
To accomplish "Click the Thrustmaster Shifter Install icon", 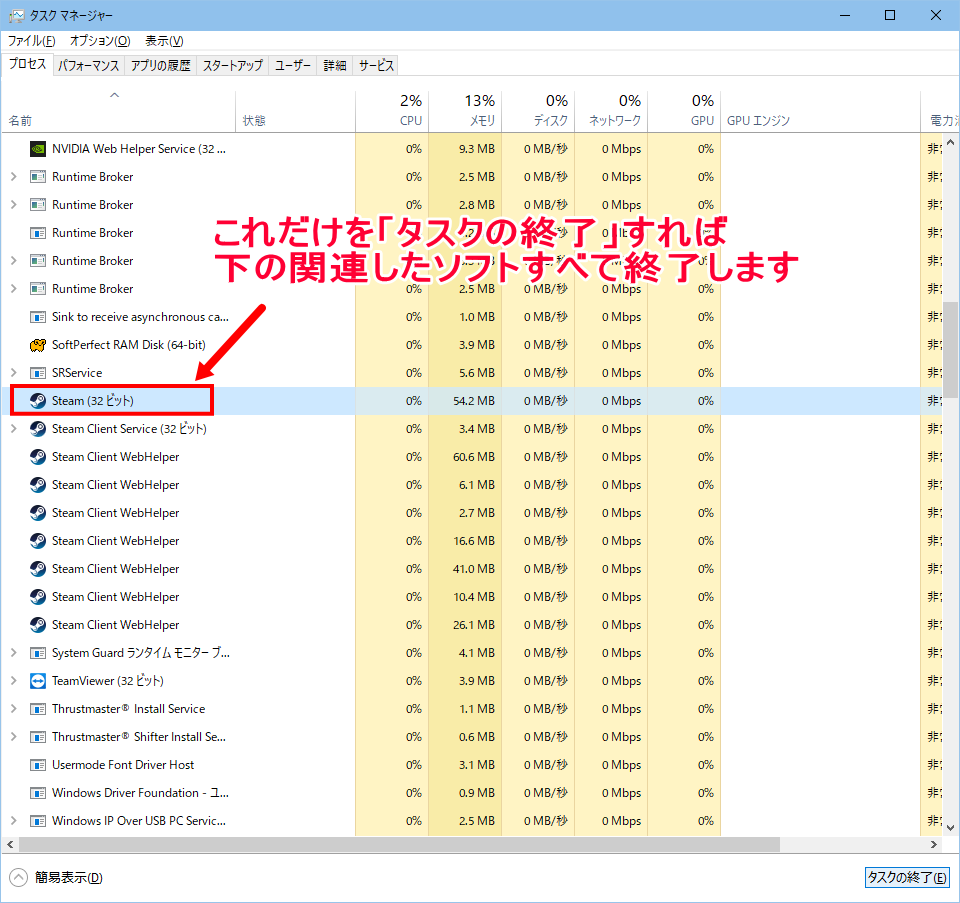I will point(38,736).
